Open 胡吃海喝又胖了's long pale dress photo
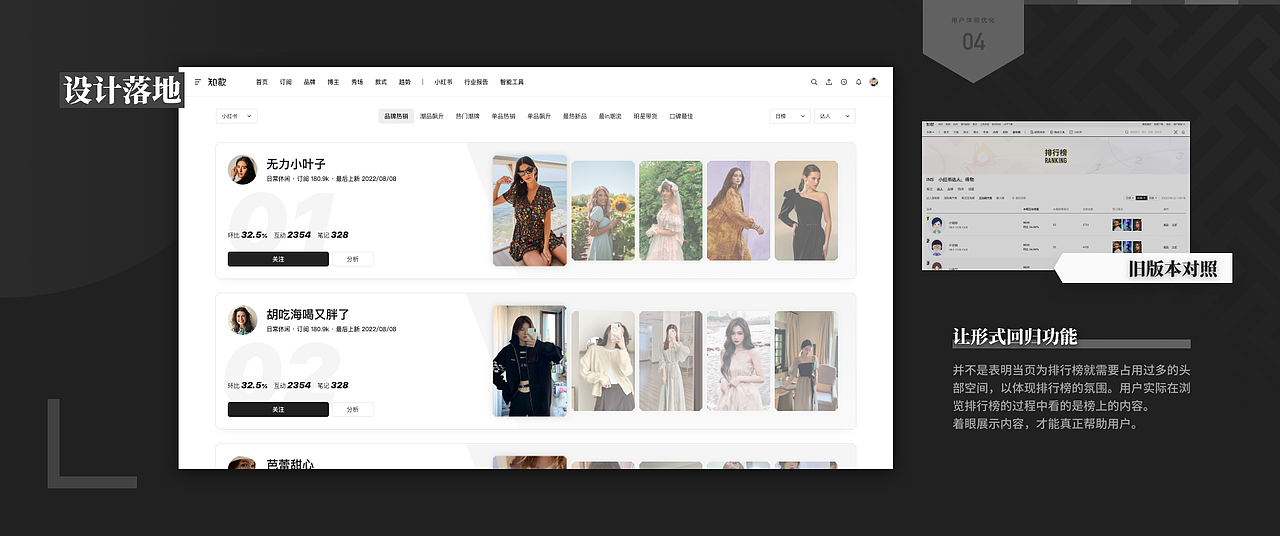Viewport: 1280px width, 536px height. click(x=671, y=361)
